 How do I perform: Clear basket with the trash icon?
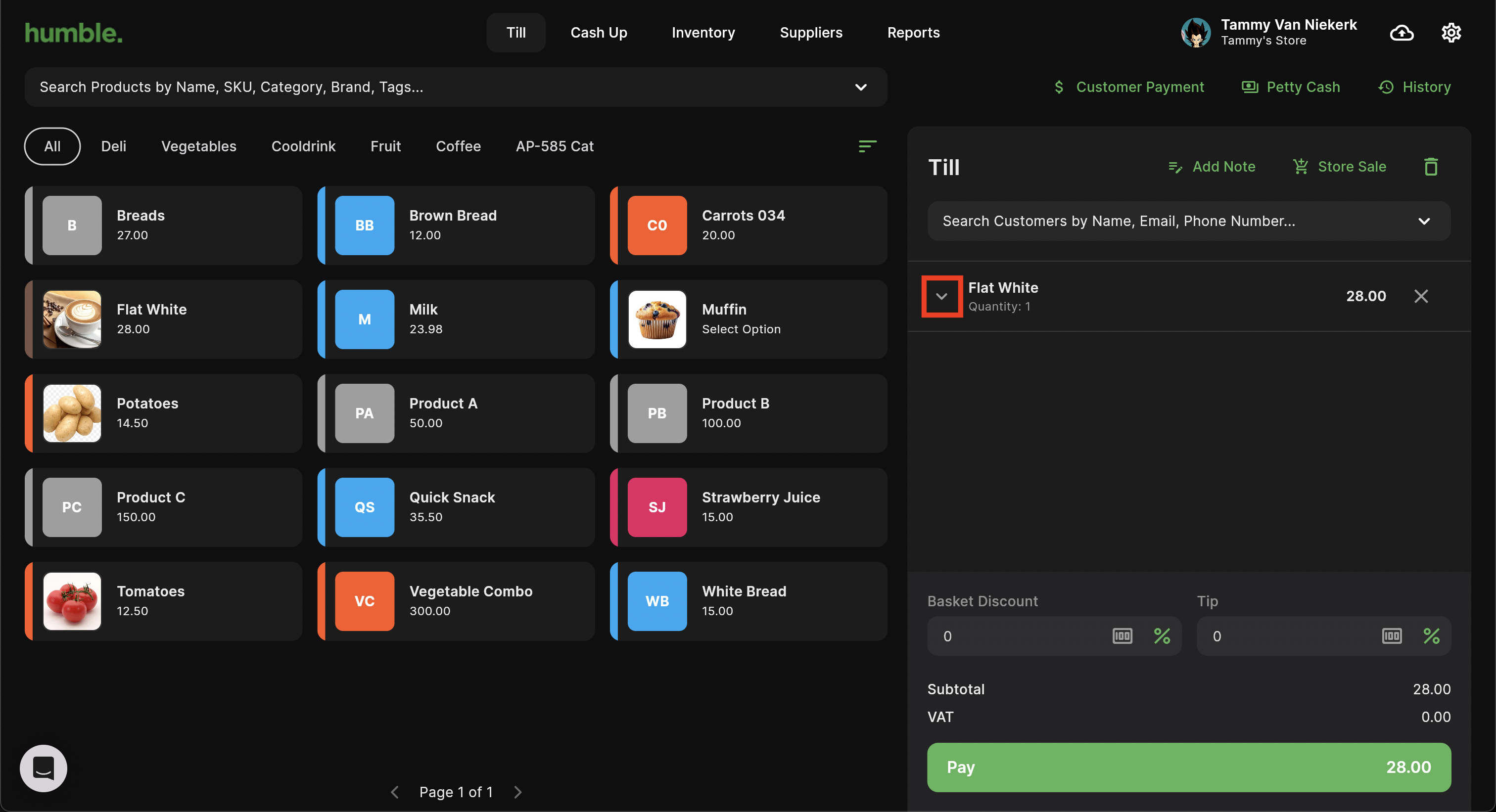pos(1430,167)
